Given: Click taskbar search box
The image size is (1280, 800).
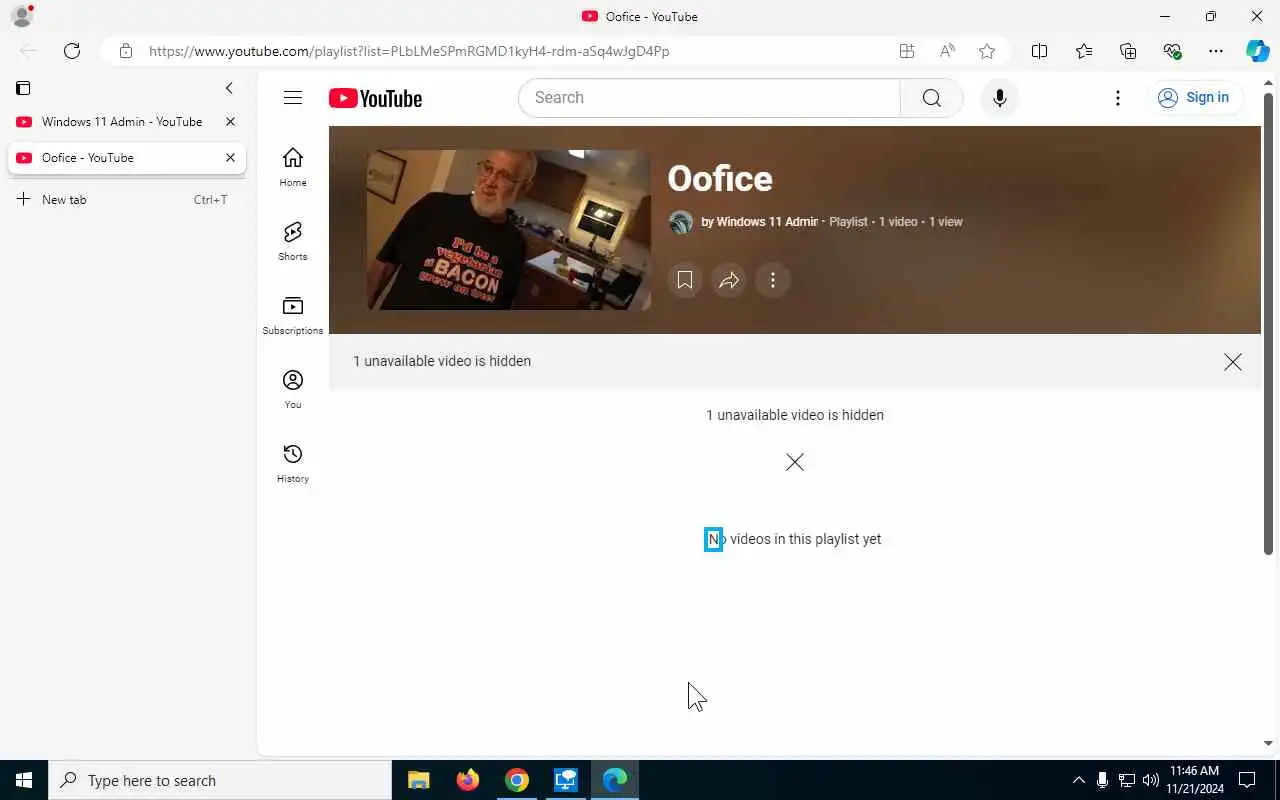Looking at the screenshot, I should pyautogui.click(x=220, y=780).
